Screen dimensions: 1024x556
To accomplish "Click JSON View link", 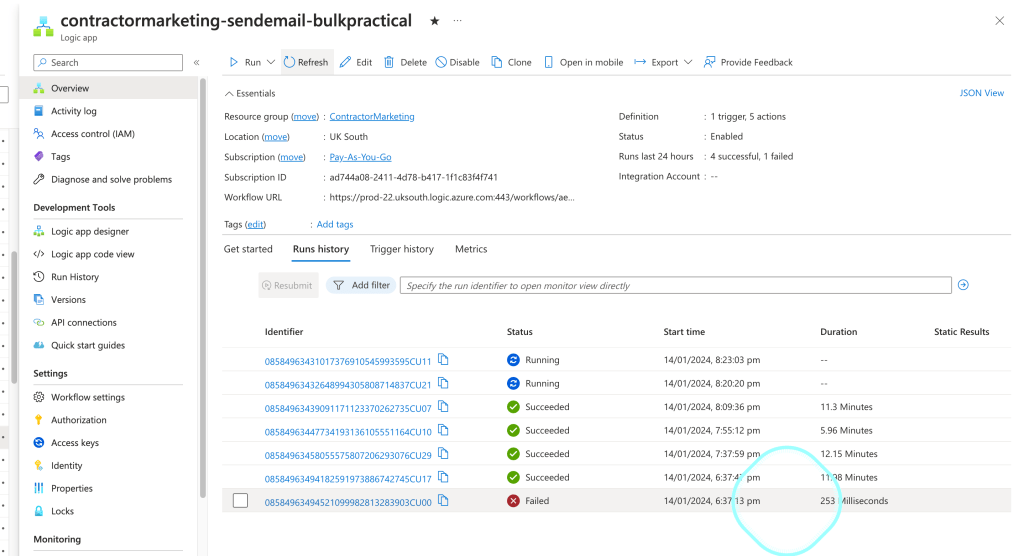I will click(982, 93).
